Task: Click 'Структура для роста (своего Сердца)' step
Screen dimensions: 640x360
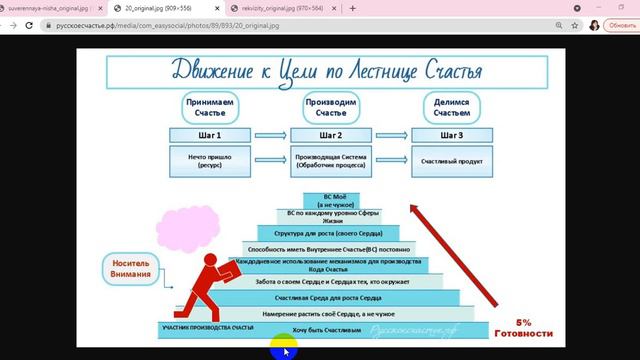Action: [328, 233]
